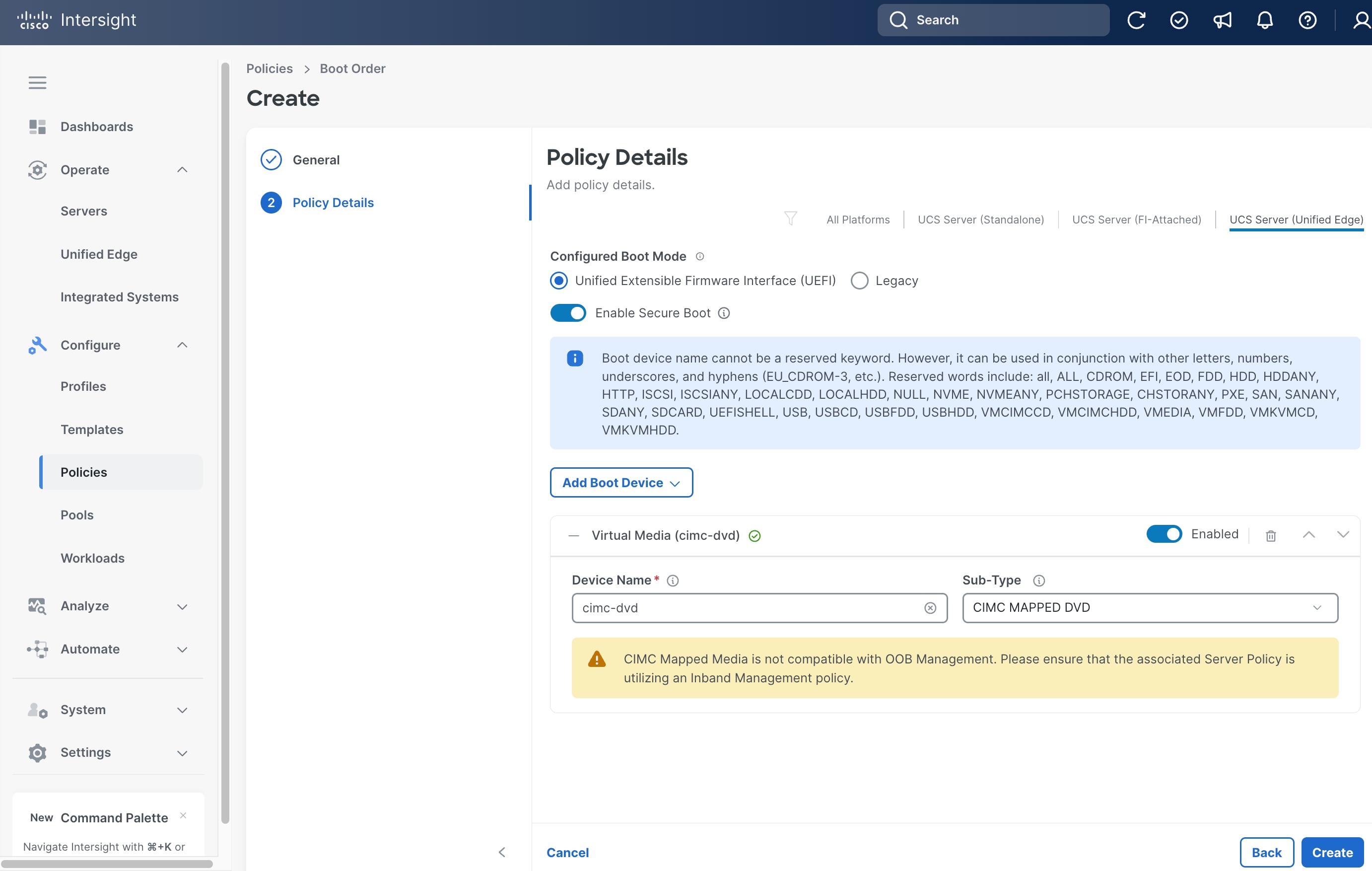The height and width of the screenshot is (871, 1372).
Task: Toggle the hamburger navigation menu
Action: [38, 82]
